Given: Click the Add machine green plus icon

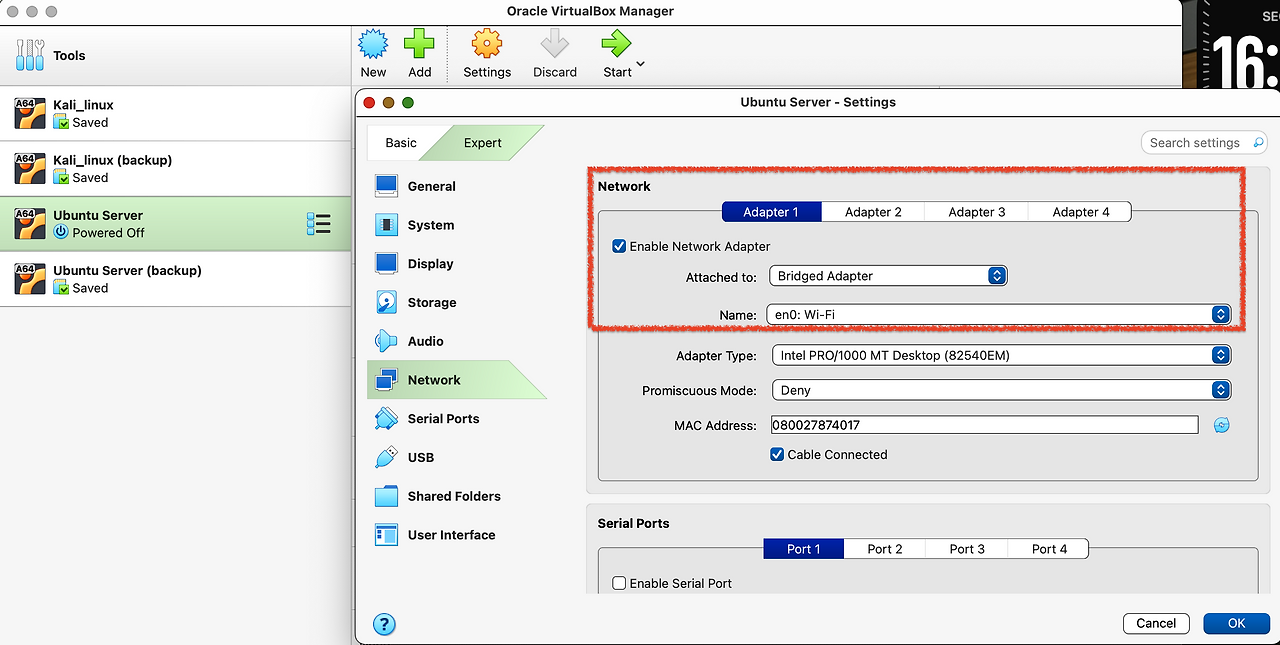Looking at the screenshot, I should pyautogui.click(x=420, y=44).
